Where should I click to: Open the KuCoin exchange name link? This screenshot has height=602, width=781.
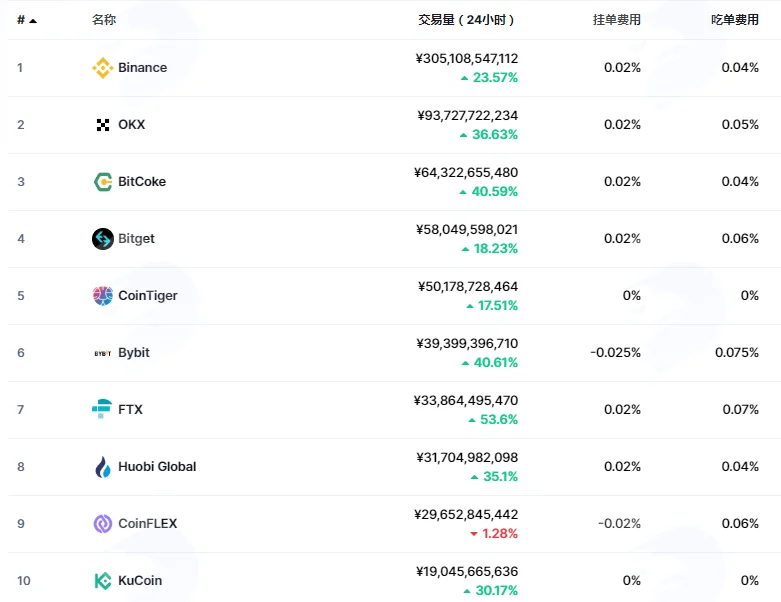(x=140, y=581)
